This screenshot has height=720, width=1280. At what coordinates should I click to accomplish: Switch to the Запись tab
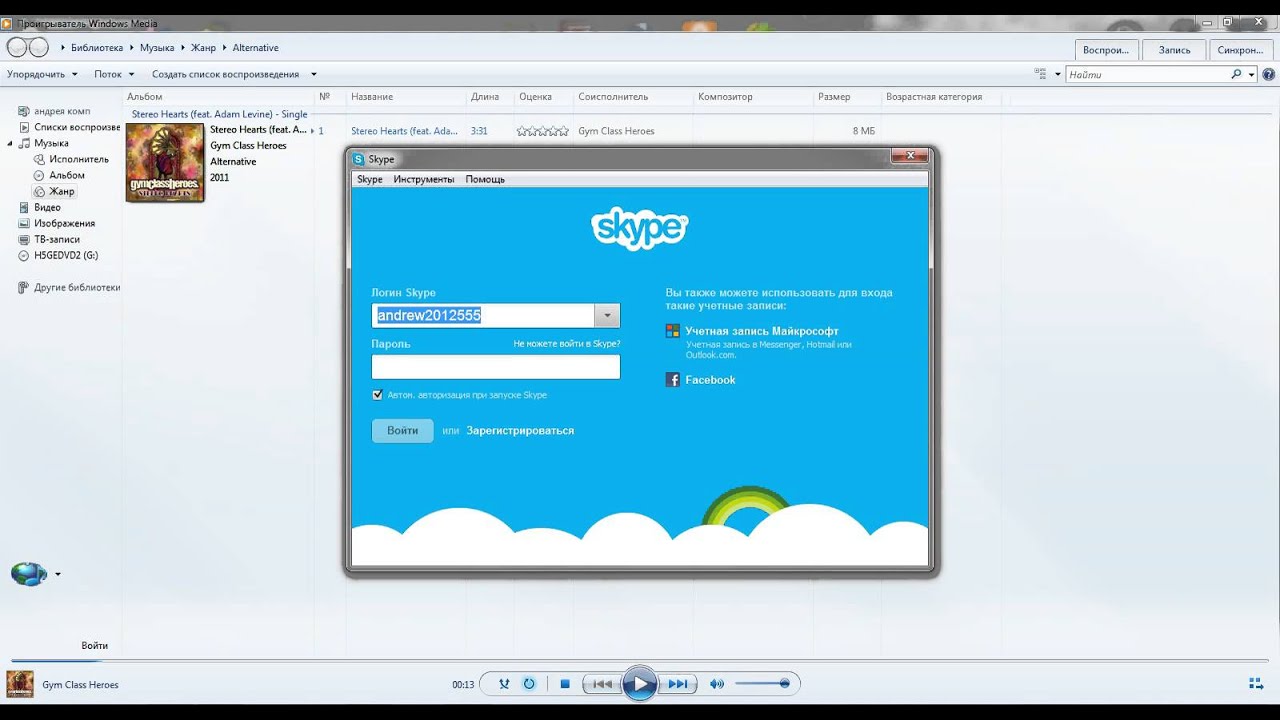[1174, 49]
